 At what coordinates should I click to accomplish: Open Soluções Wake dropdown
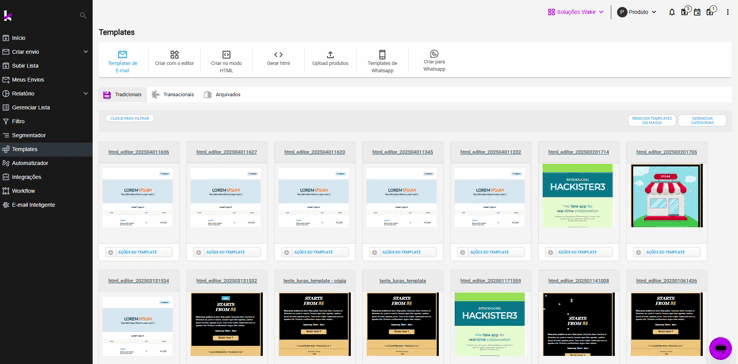pos(576,12)
